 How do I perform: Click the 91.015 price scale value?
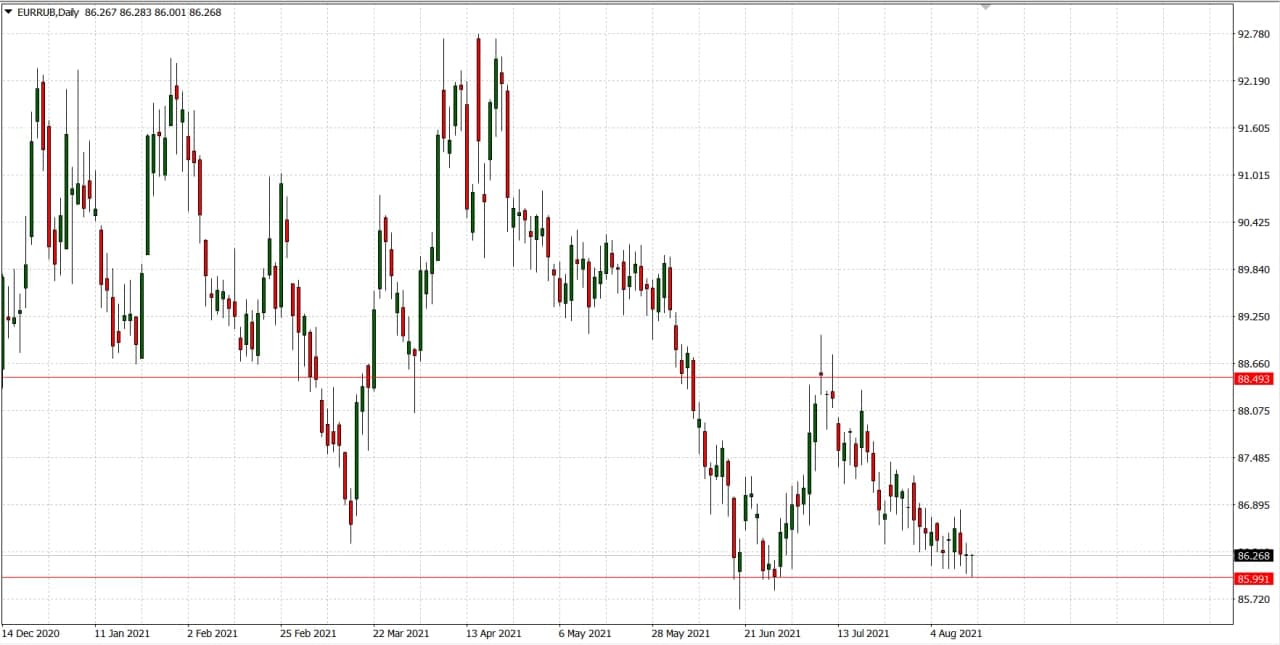1254,175
